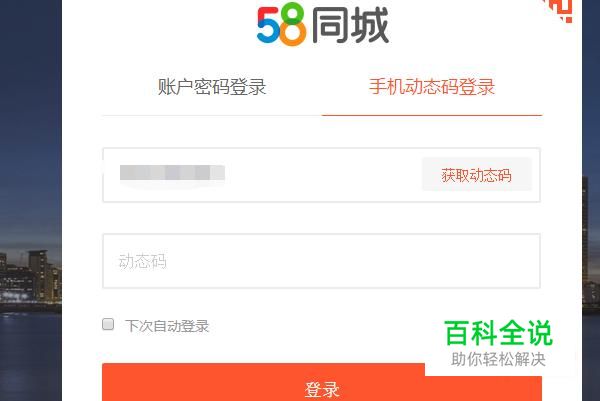The height and width of the screenshot is (401, 600).
Task: Click the colorful 58 logo numerals
Action: coord(282,24)
